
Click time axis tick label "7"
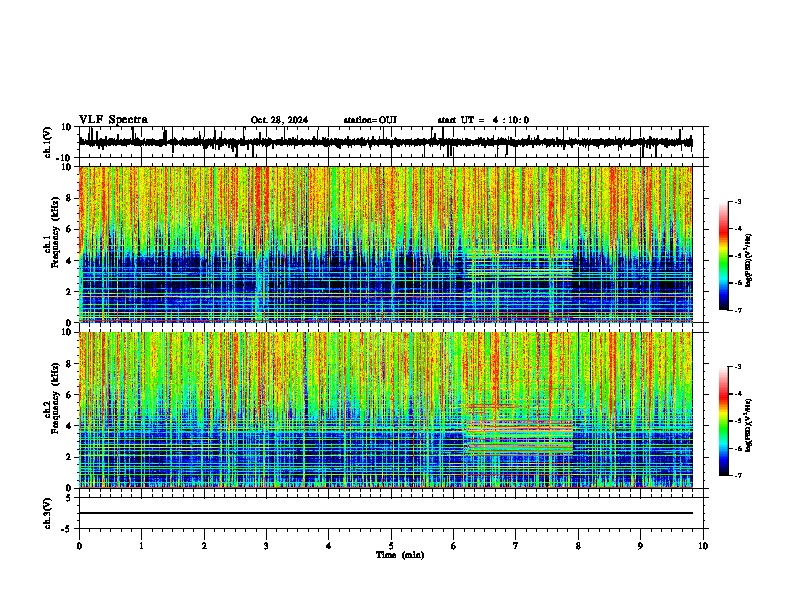click(x=516, y=546)
